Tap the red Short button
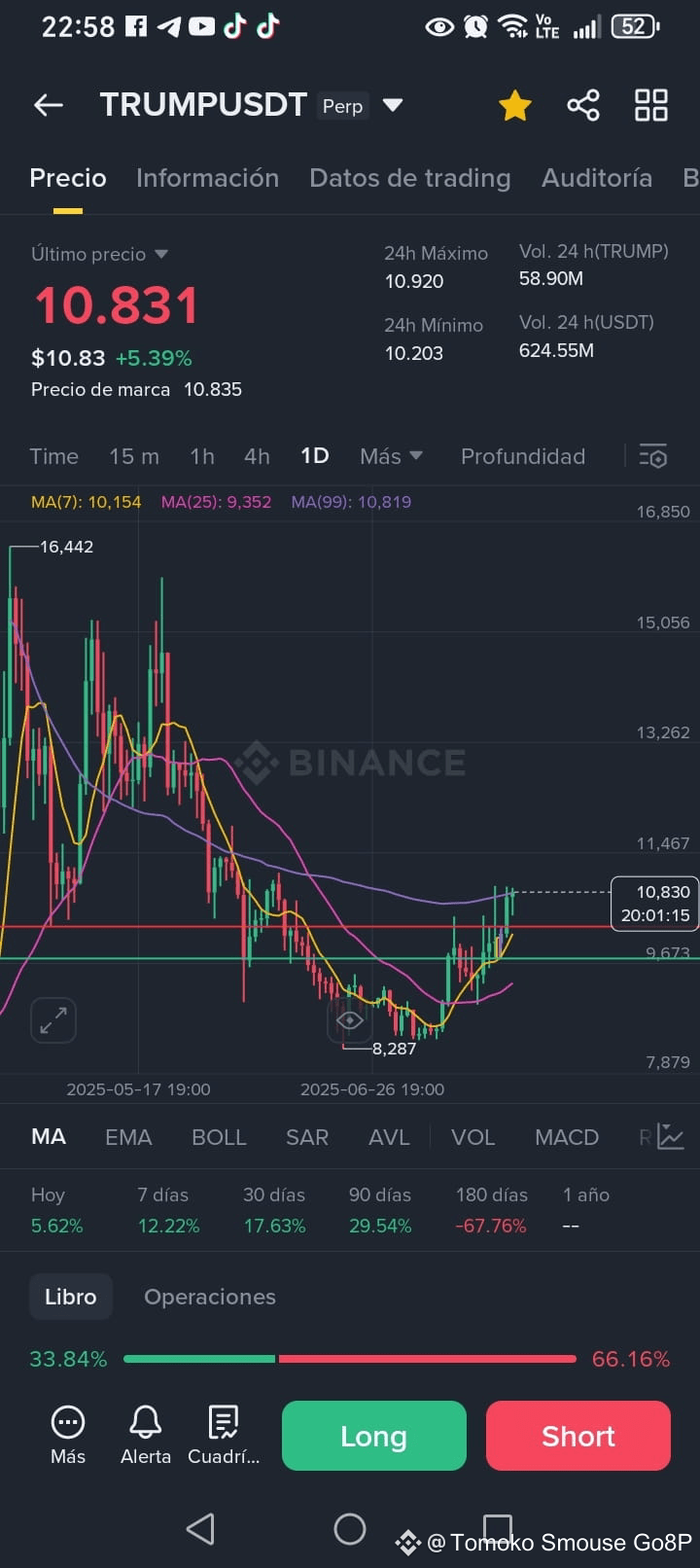 (578, 1436)
